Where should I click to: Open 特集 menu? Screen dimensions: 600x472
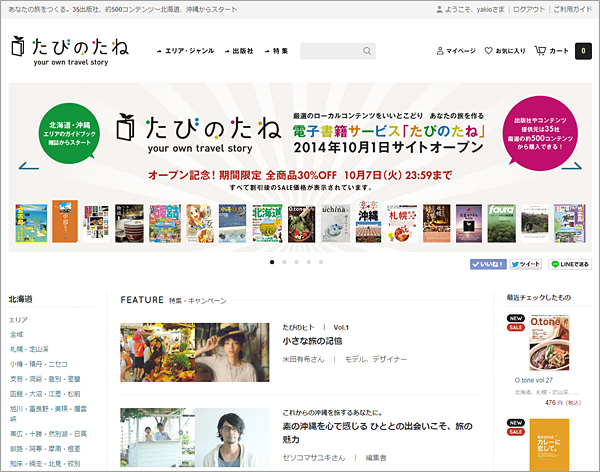coord(276,51)
